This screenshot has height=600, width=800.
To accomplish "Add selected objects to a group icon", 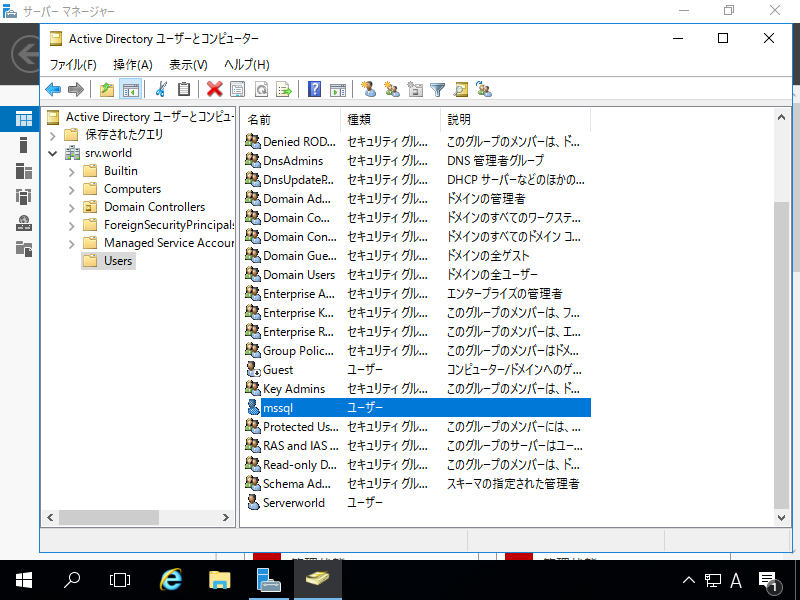I will (484, 90).
